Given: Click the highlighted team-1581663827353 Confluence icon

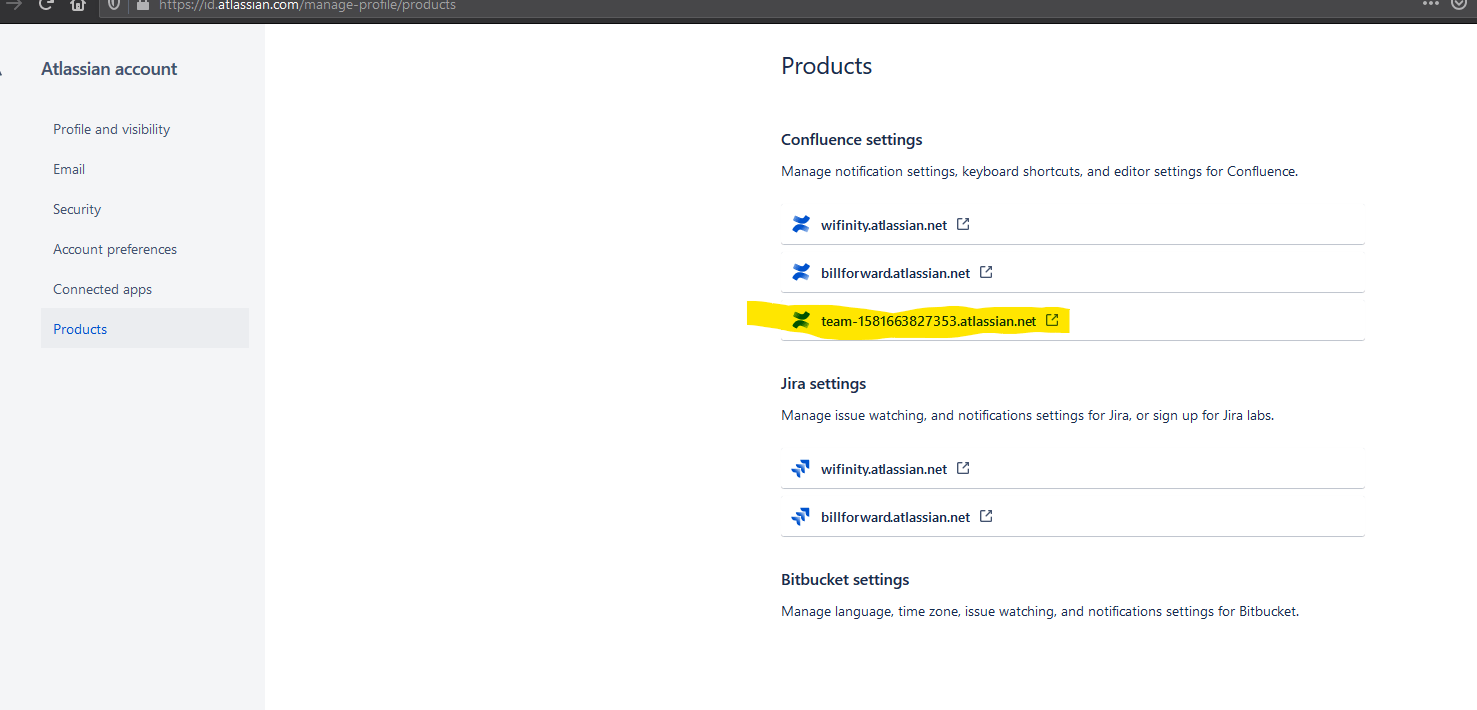Looking at the screenshot, I should coord(800,321).
